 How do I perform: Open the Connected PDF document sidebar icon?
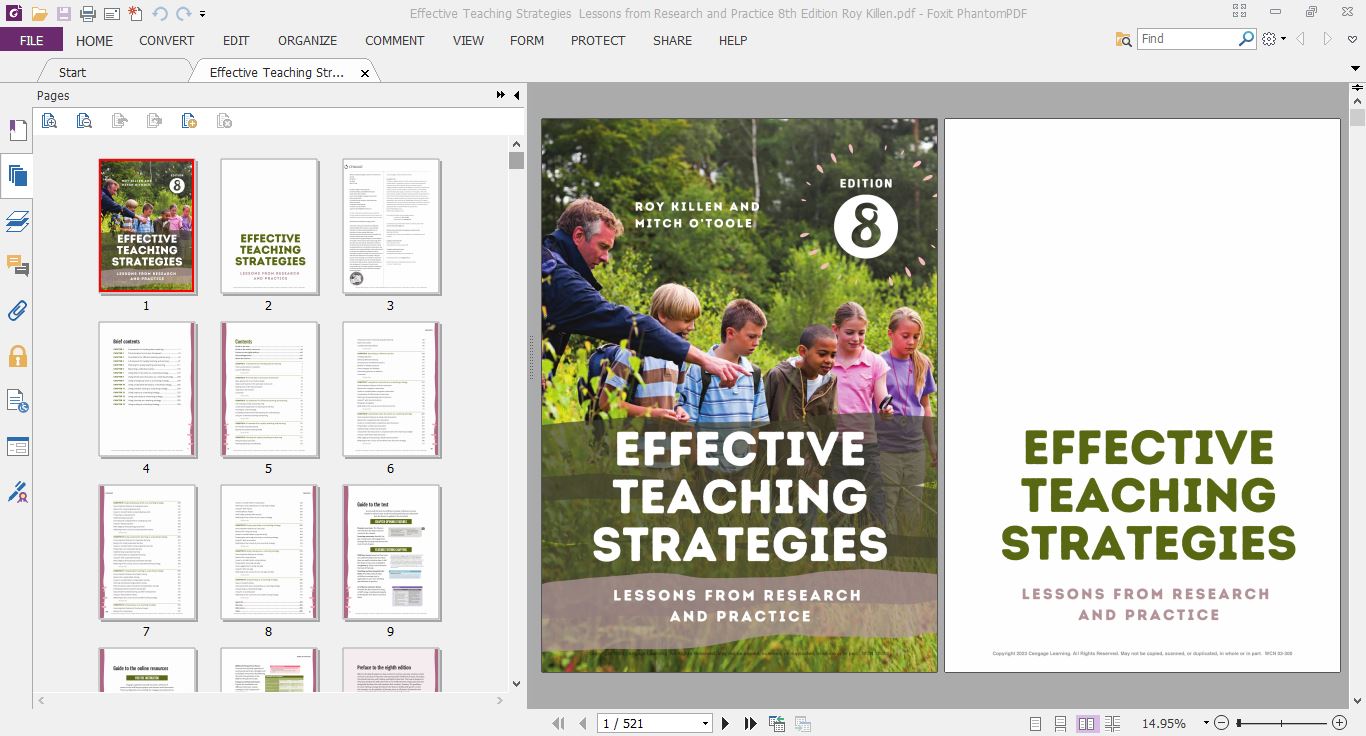pyautogui.click(x=17, y=401)
